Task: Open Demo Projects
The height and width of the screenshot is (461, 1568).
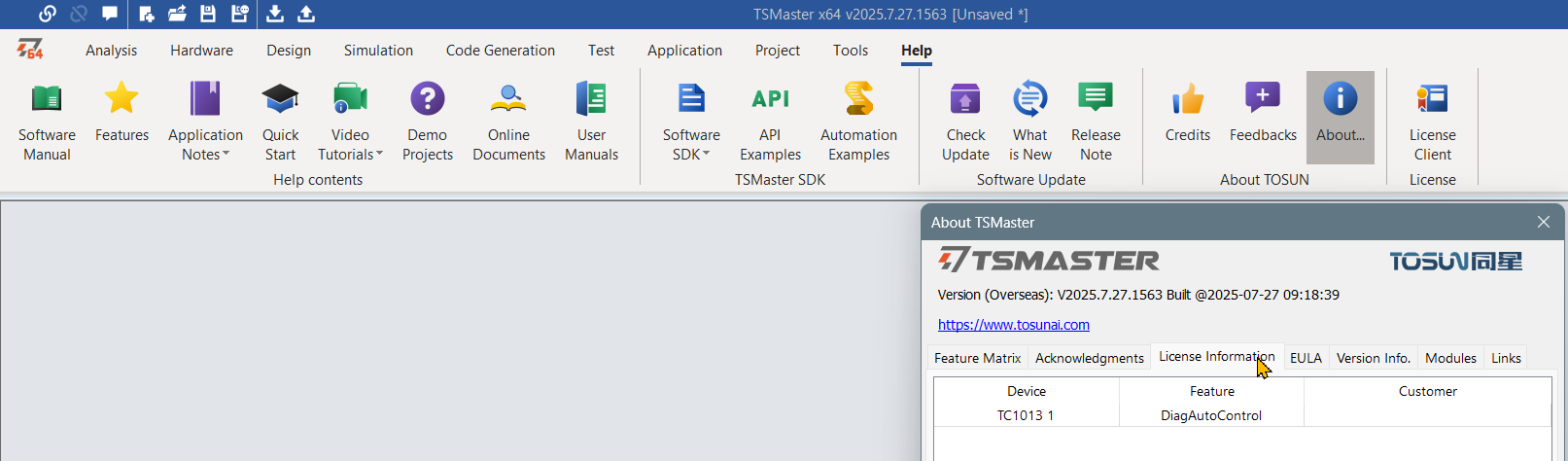Action: [x=428, y=122]
